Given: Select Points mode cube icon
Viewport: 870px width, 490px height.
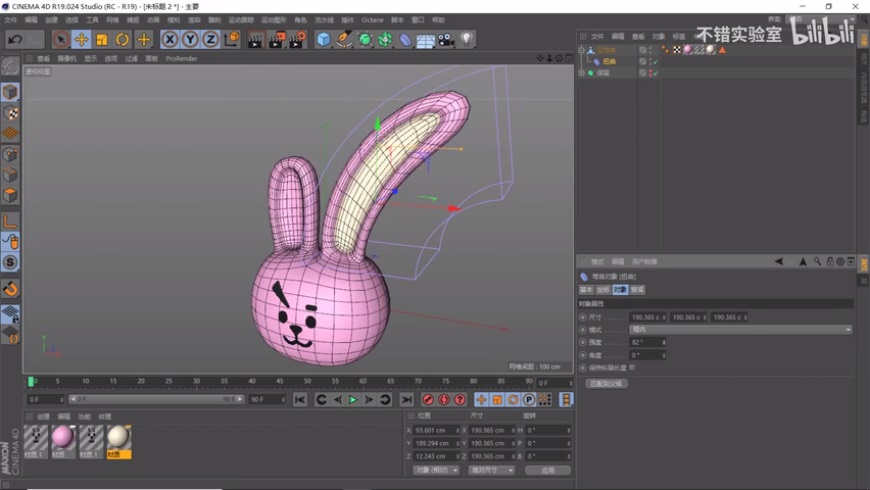Looking at the screenshot, I should (x=10, y=154).
